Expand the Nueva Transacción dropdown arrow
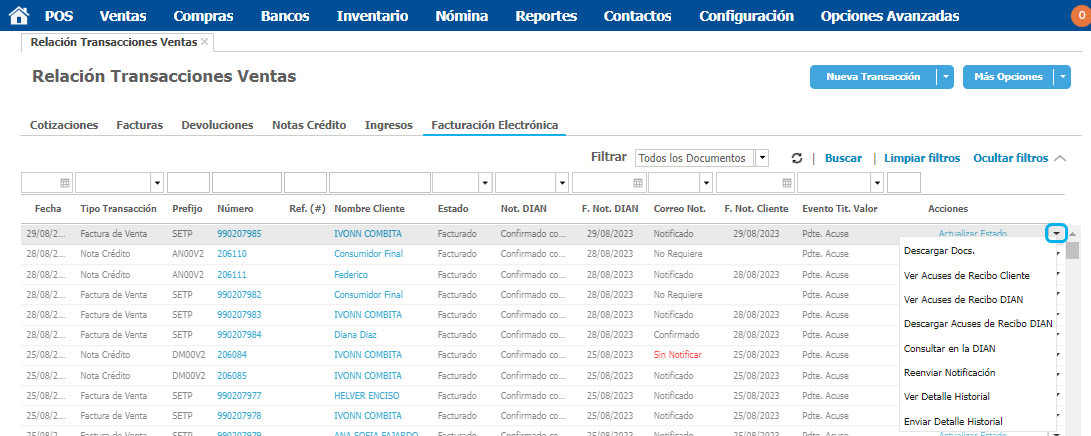 pos(945,77)
